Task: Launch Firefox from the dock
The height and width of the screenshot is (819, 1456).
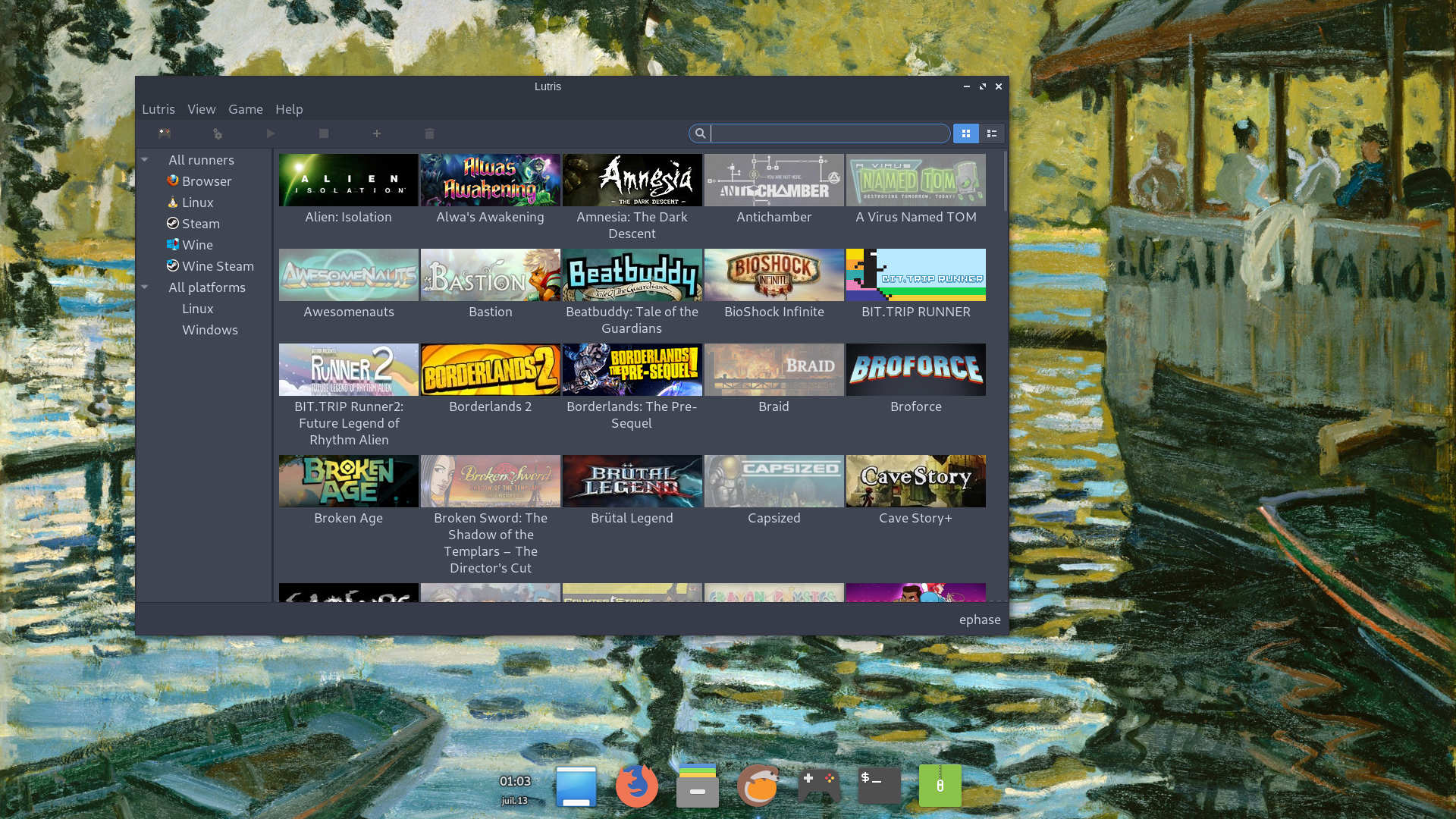Action: (636, 786)
